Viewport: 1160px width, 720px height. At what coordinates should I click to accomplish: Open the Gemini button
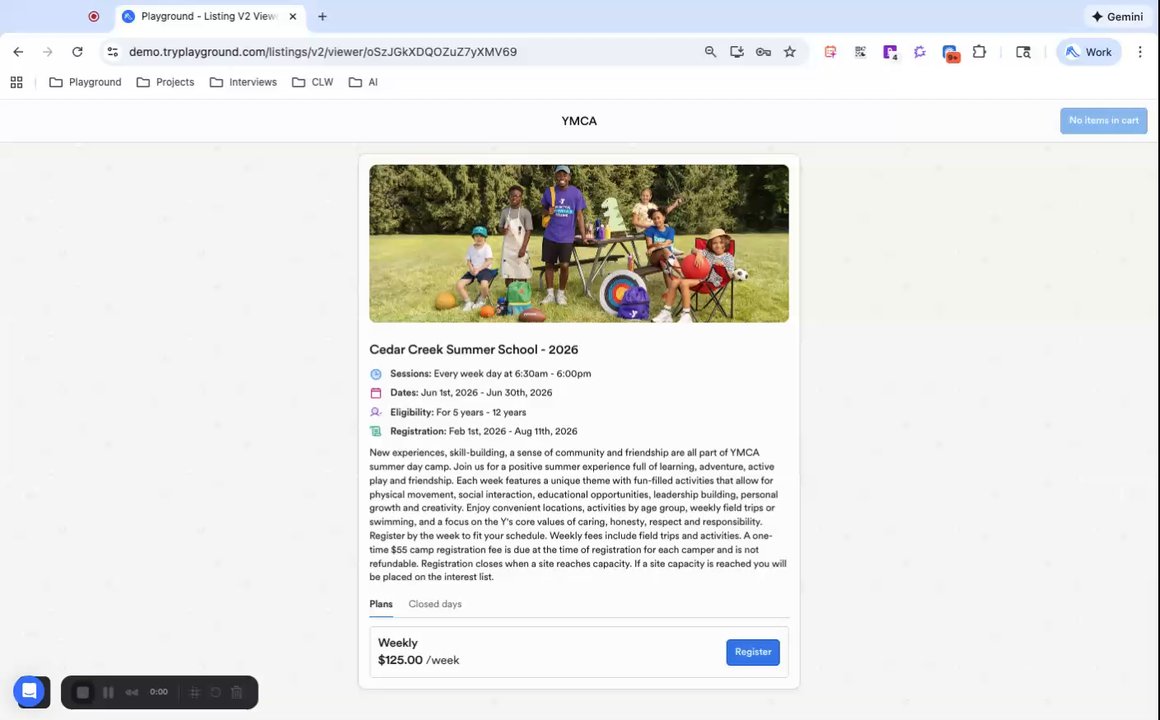click(1117, 16)
